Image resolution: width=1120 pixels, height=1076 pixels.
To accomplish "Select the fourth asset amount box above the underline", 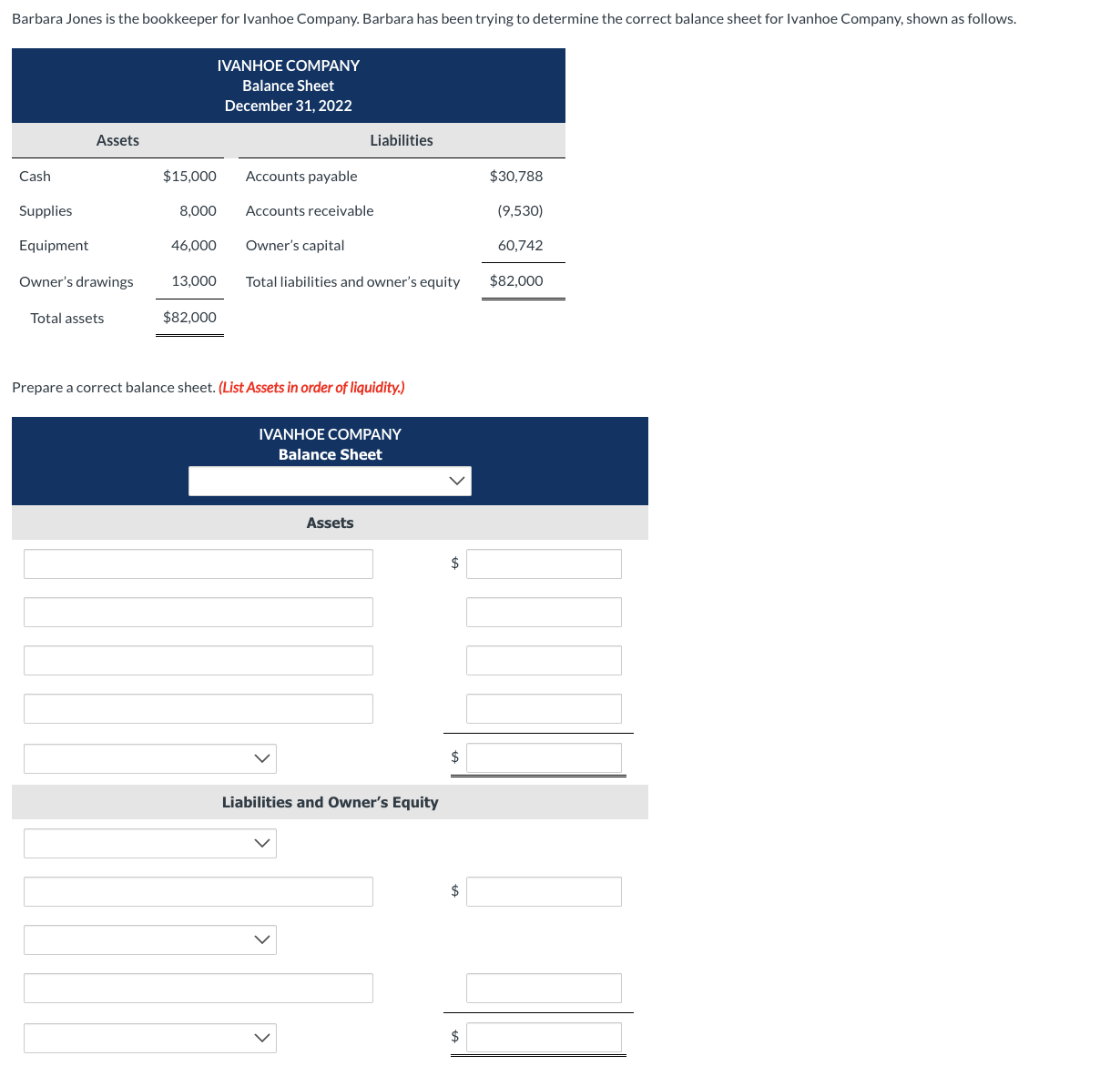I will coord(543,708).
